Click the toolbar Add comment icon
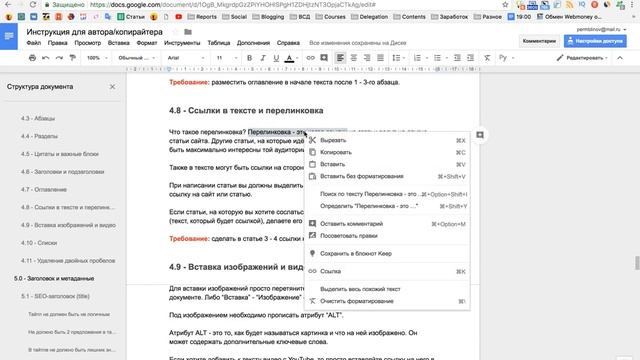This screenshot has height=360, width=640. point(324,58)
